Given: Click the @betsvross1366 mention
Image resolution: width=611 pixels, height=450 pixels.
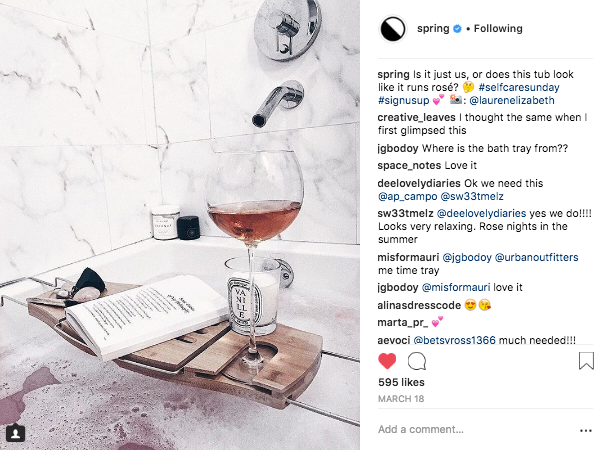Looking at the screenshot, I should (x=454, y=340).
